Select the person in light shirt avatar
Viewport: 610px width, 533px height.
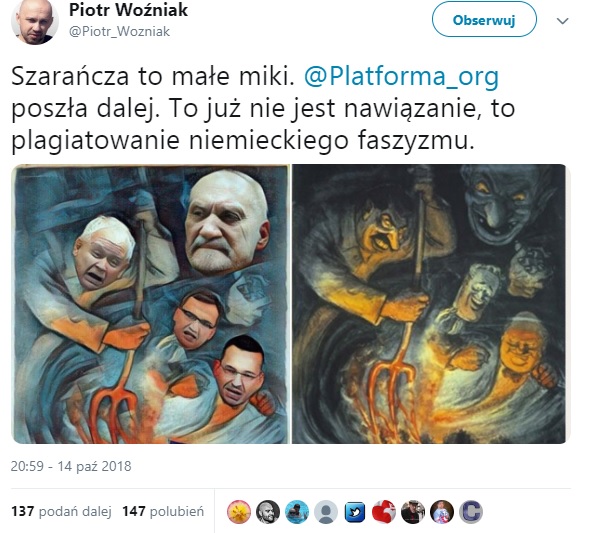pos(442,512)
